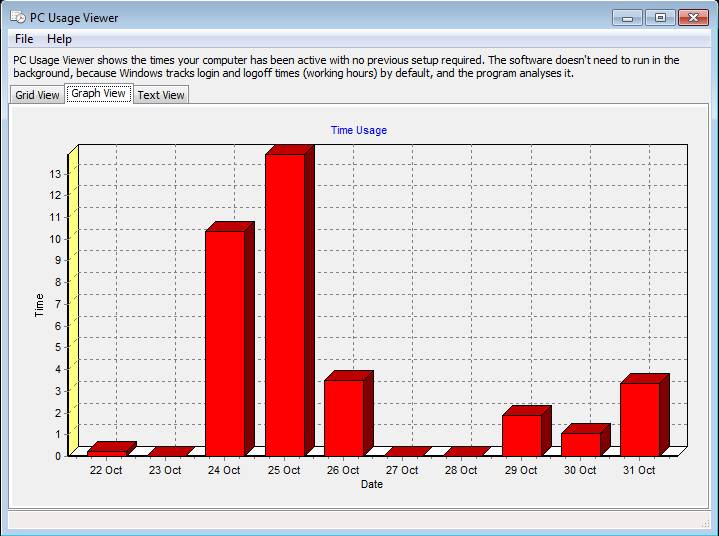
Task: Select the Graph View tab
Action: pyautogui.click(x=99, y=94)
